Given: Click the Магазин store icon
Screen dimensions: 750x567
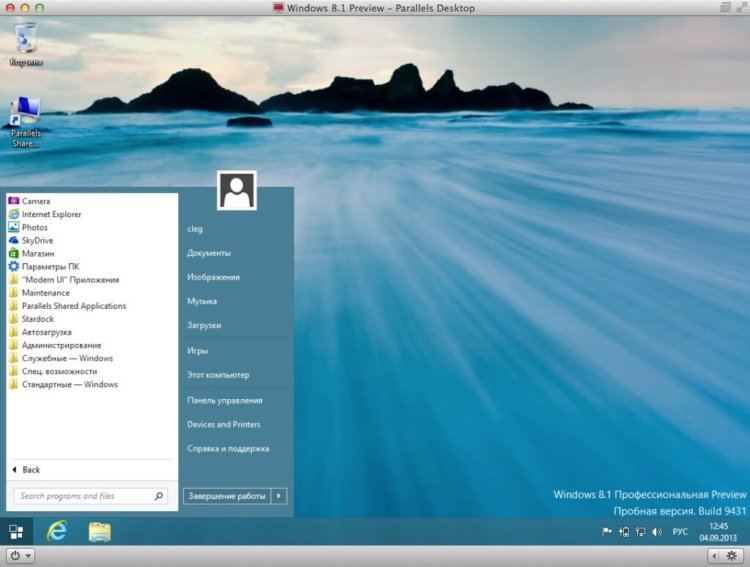Looking at the screenshot, I should point(14,253).
